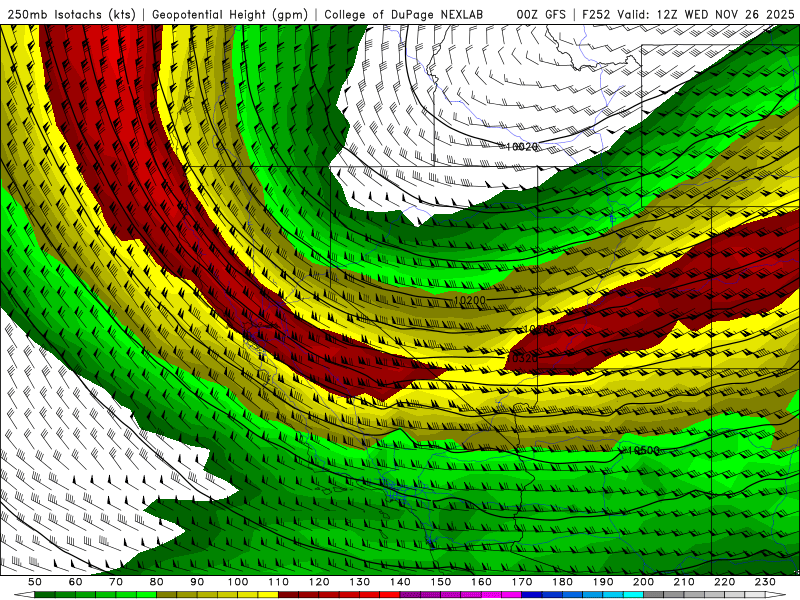Click the '00Z GFS' model run label
This screenshot has height=600, width=800.
click(541, 15)
